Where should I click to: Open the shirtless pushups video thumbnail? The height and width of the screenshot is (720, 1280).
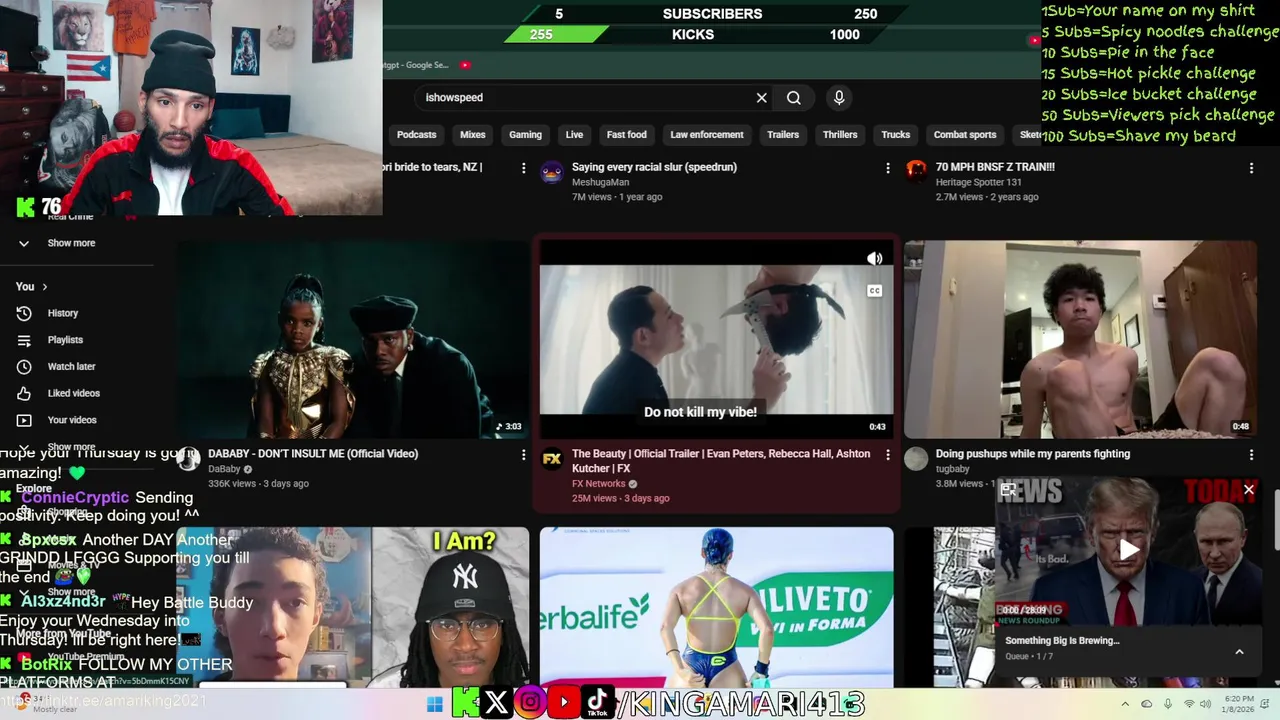[1080, 339]
